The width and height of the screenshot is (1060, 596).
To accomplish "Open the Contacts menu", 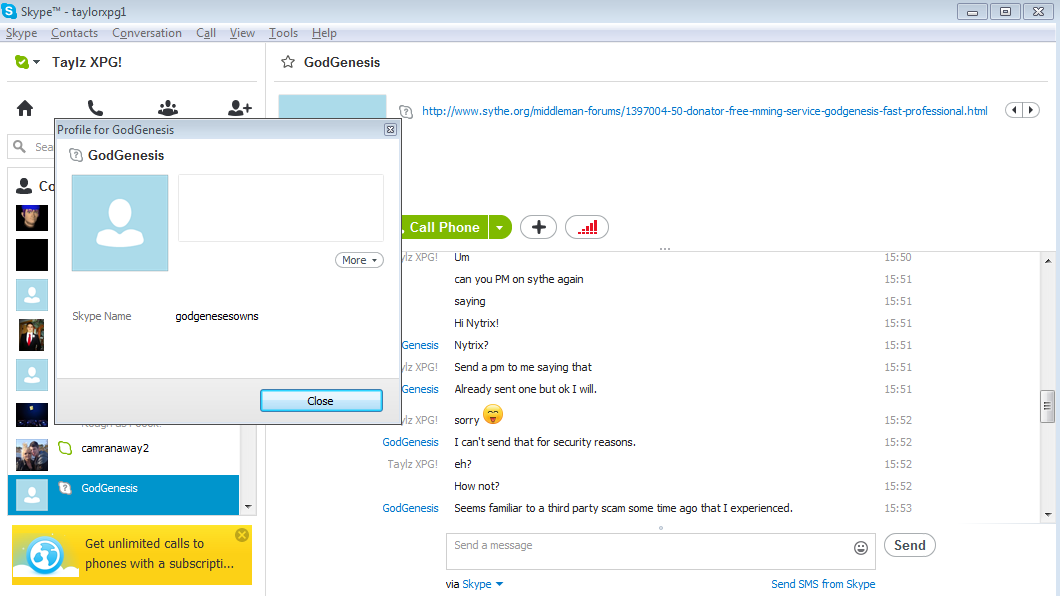I will point(74,33).
